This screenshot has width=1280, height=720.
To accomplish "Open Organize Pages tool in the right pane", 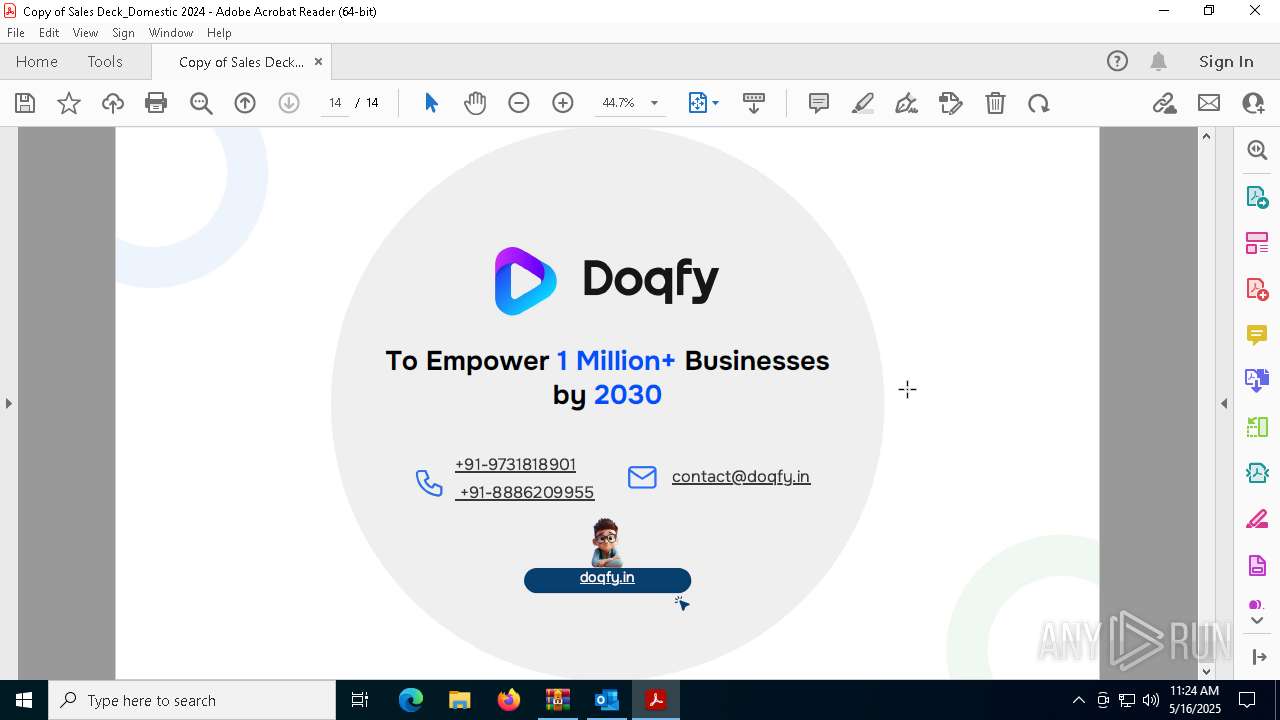I will point(1257,243).
